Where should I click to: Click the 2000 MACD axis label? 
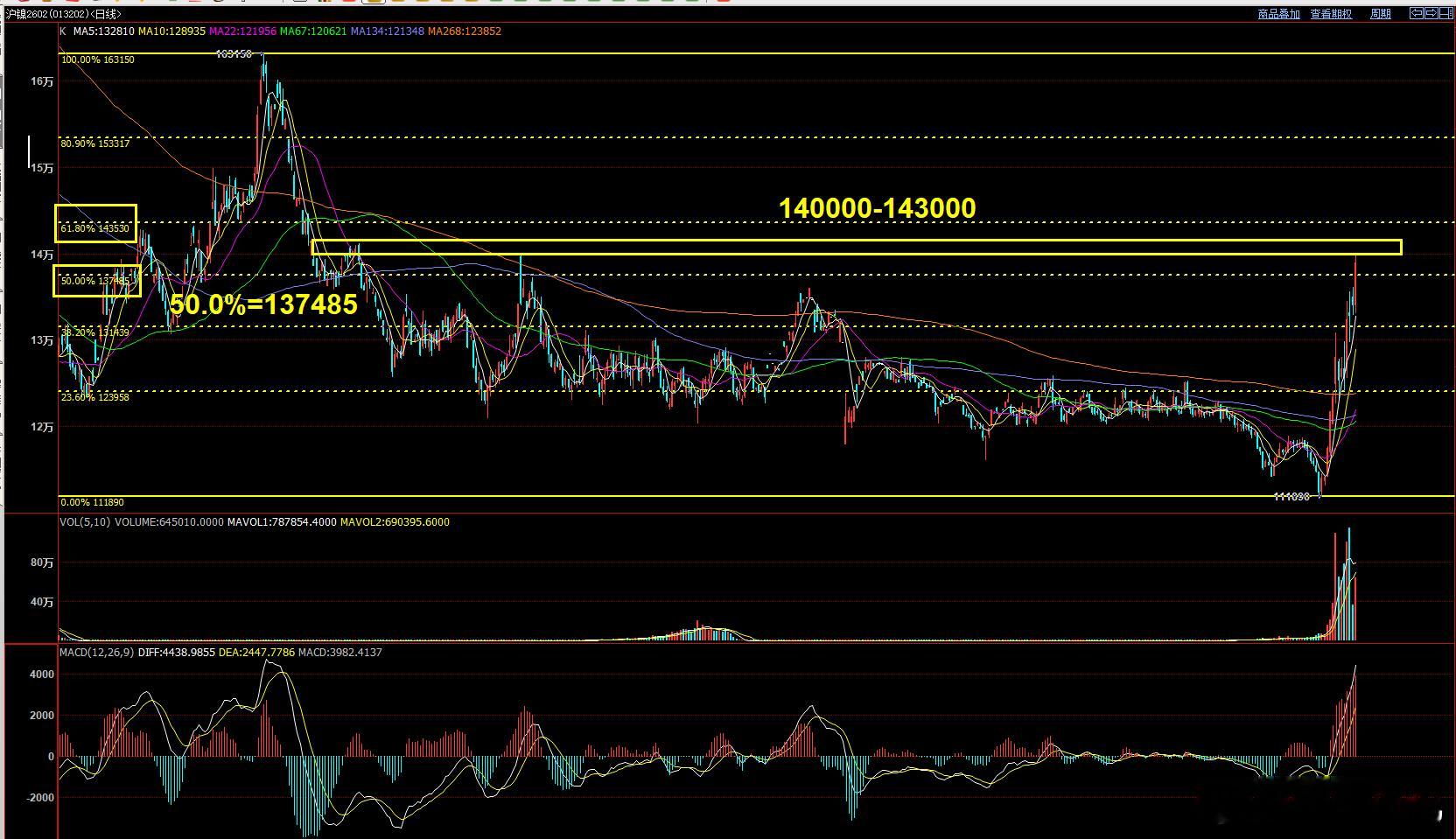[x=42, y=716]
